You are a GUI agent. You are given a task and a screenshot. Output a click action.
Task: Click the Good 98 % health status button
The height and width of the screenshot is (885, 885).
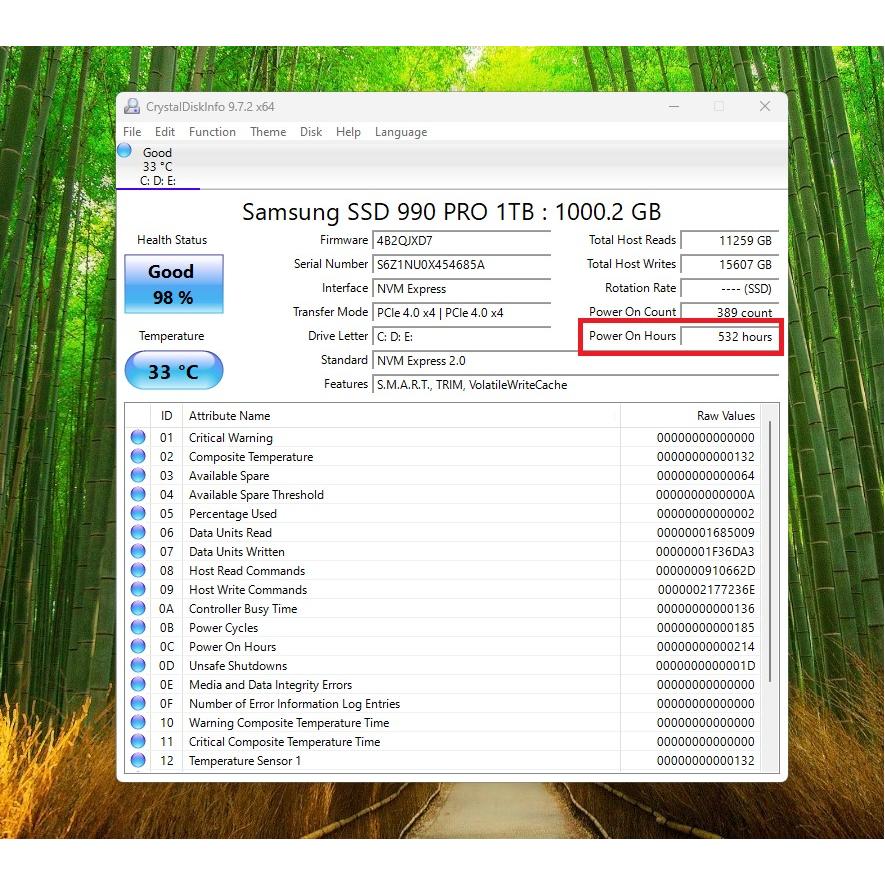173,284
